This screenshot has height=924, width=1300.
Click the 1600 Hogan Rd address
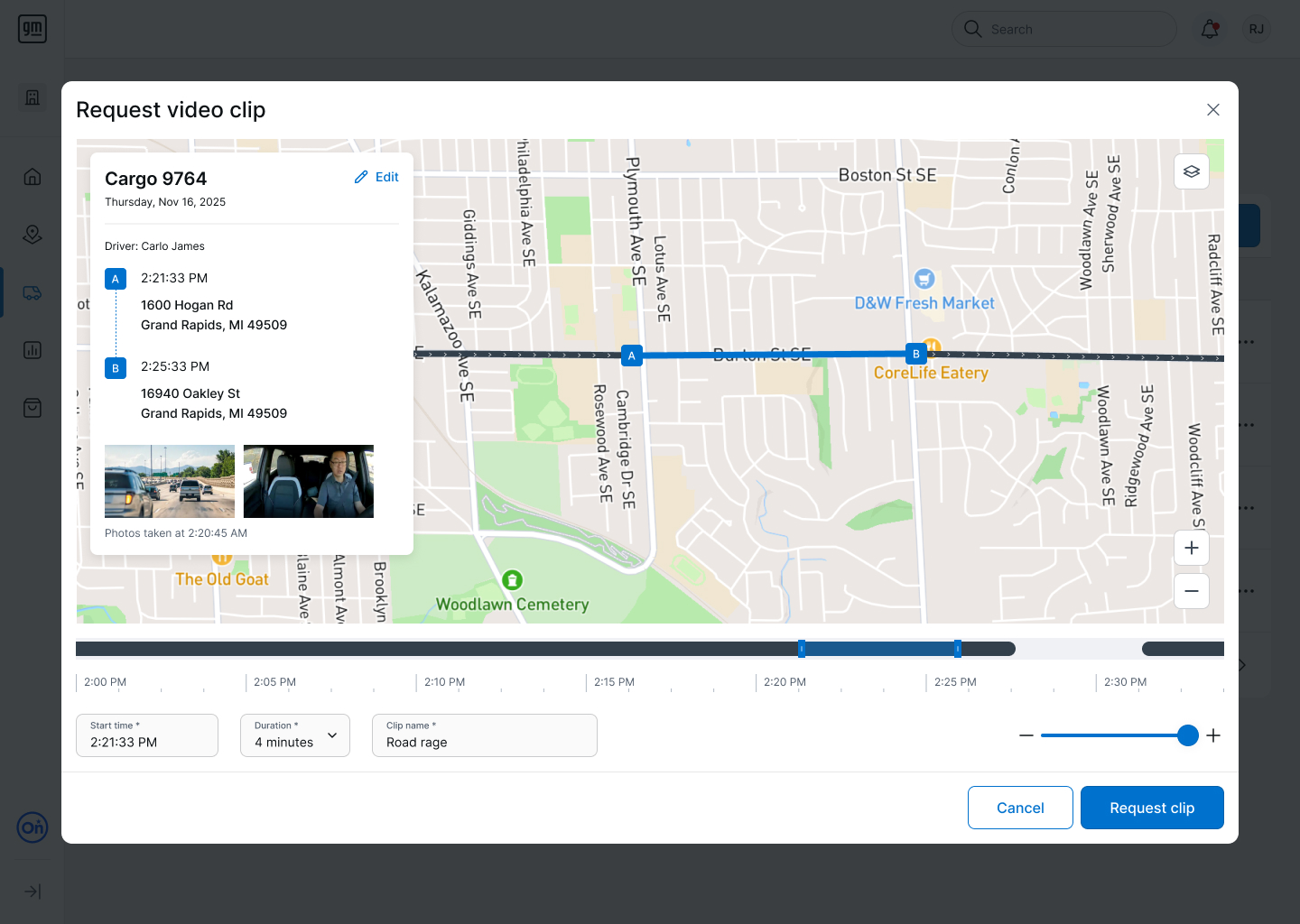(187, 305)
